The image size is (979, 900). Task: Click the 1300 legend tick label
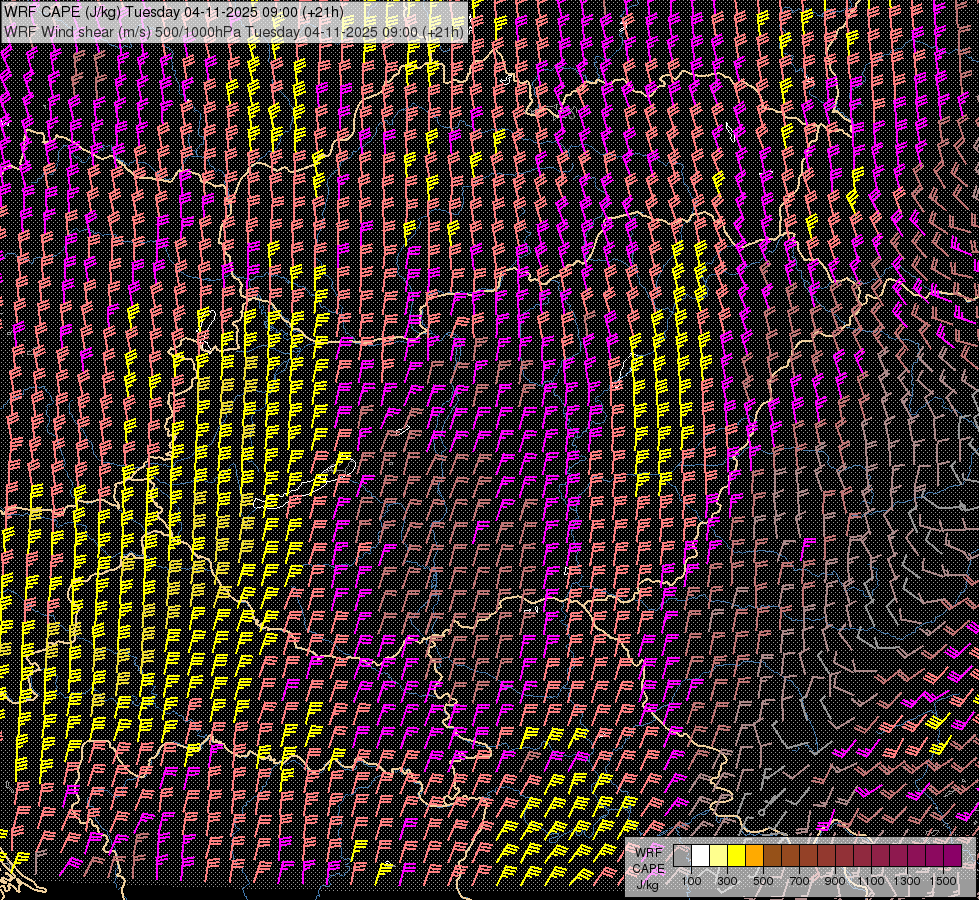907,881
